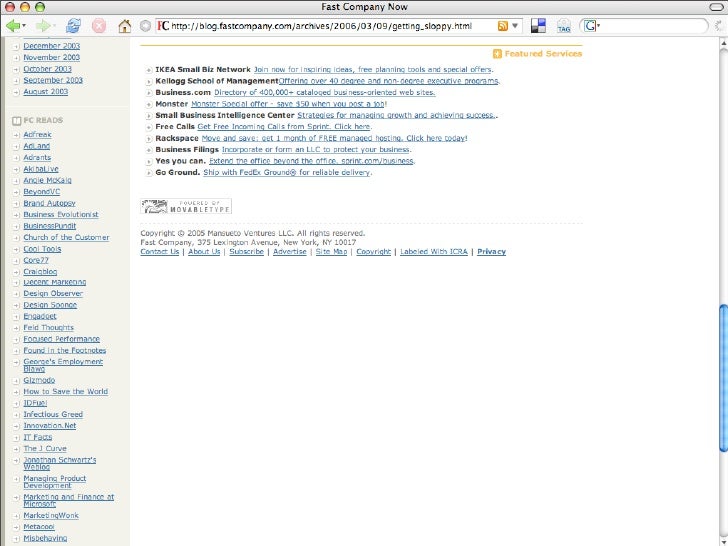This screenshot has height=546, width=728.
Task: Open the Gizmodo link
Action: (39, 380)
